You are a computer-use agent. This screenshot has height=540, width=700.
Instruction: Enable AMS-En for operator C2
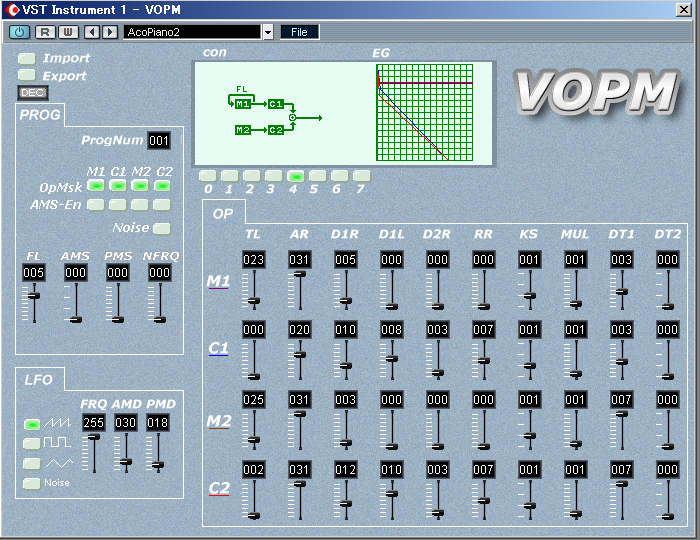(162, 205)
